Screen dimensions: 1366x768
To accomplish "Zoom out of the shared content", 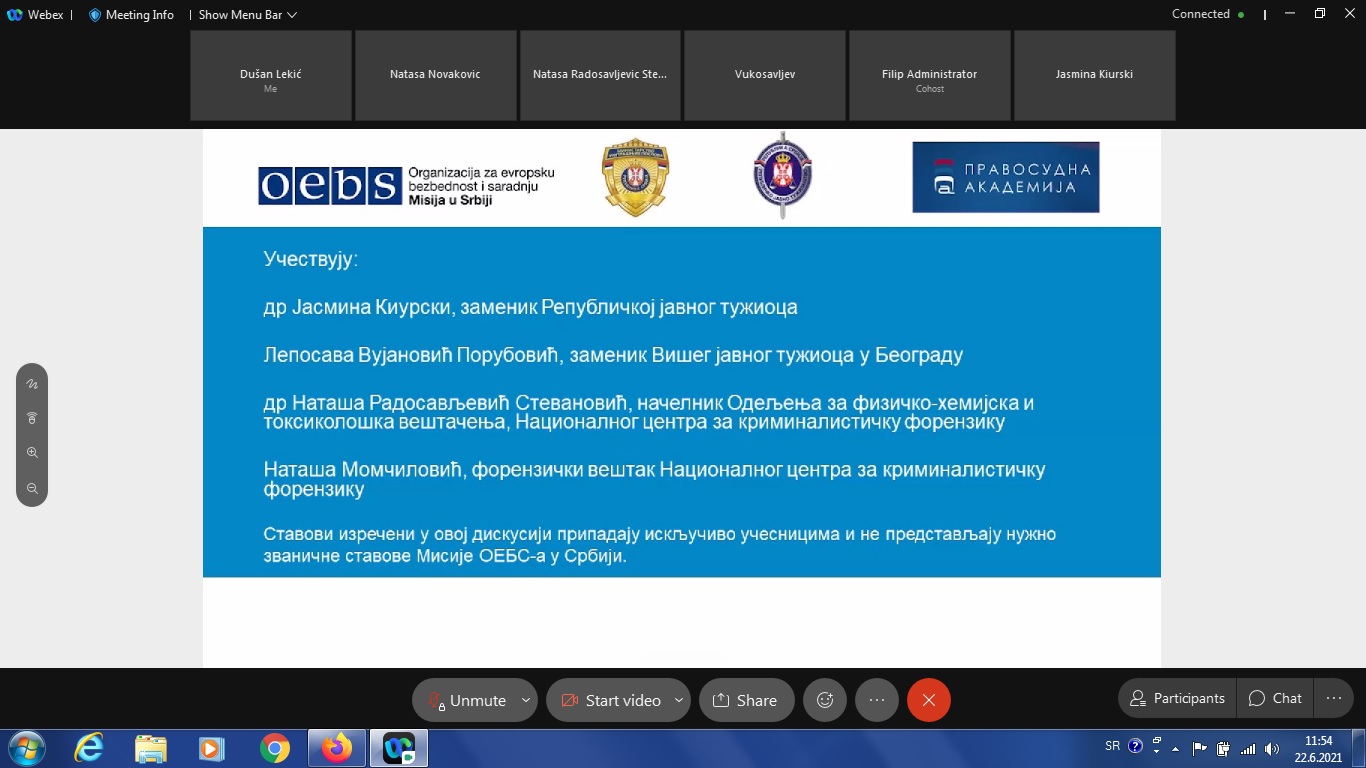I will (x=32, y=488).
